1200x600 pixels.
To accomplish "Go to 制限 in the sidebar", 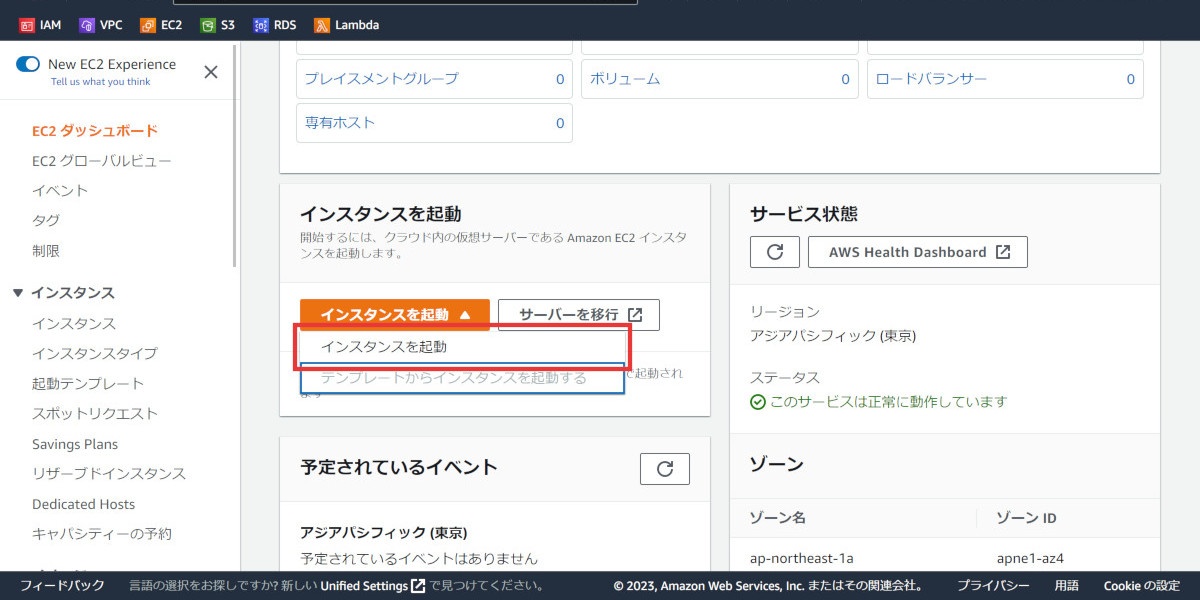I will coord(46,251).
